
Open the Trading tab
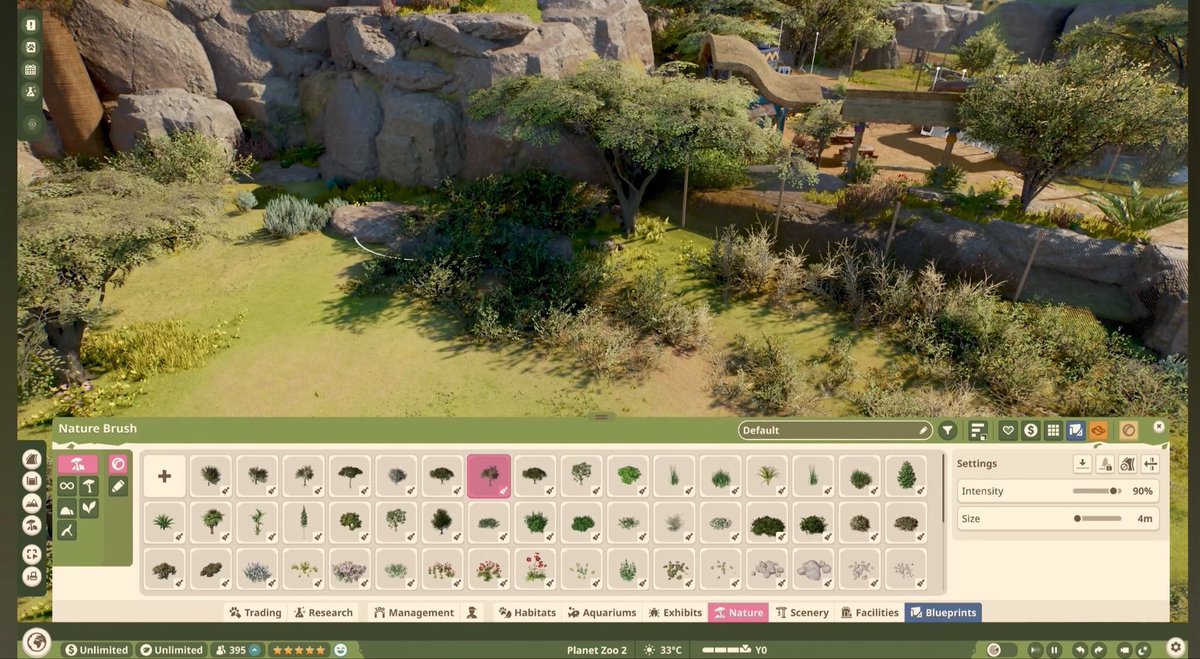click(x=255, y=613)
